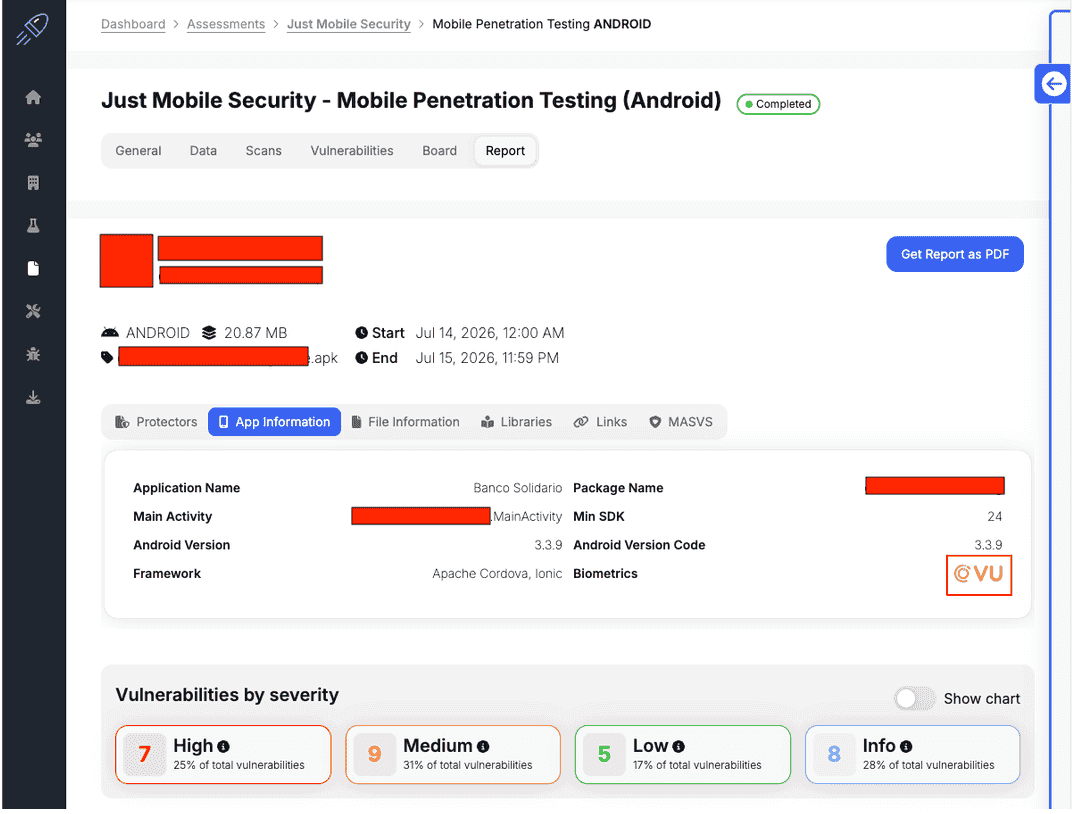The height and width of the screenshot is (814, 1072).
Task: Click the Low severity info icon
Action: click(x=678, y=747)
